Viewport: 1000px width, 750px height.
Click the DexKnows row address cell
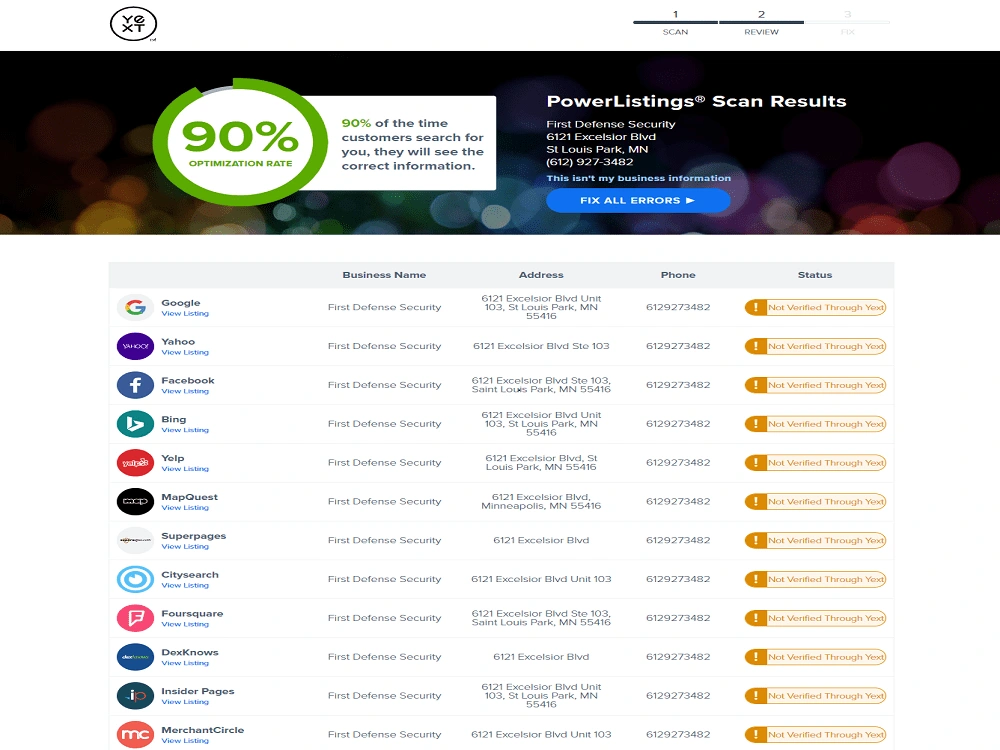pyautogui.click(x=541, y=657)
